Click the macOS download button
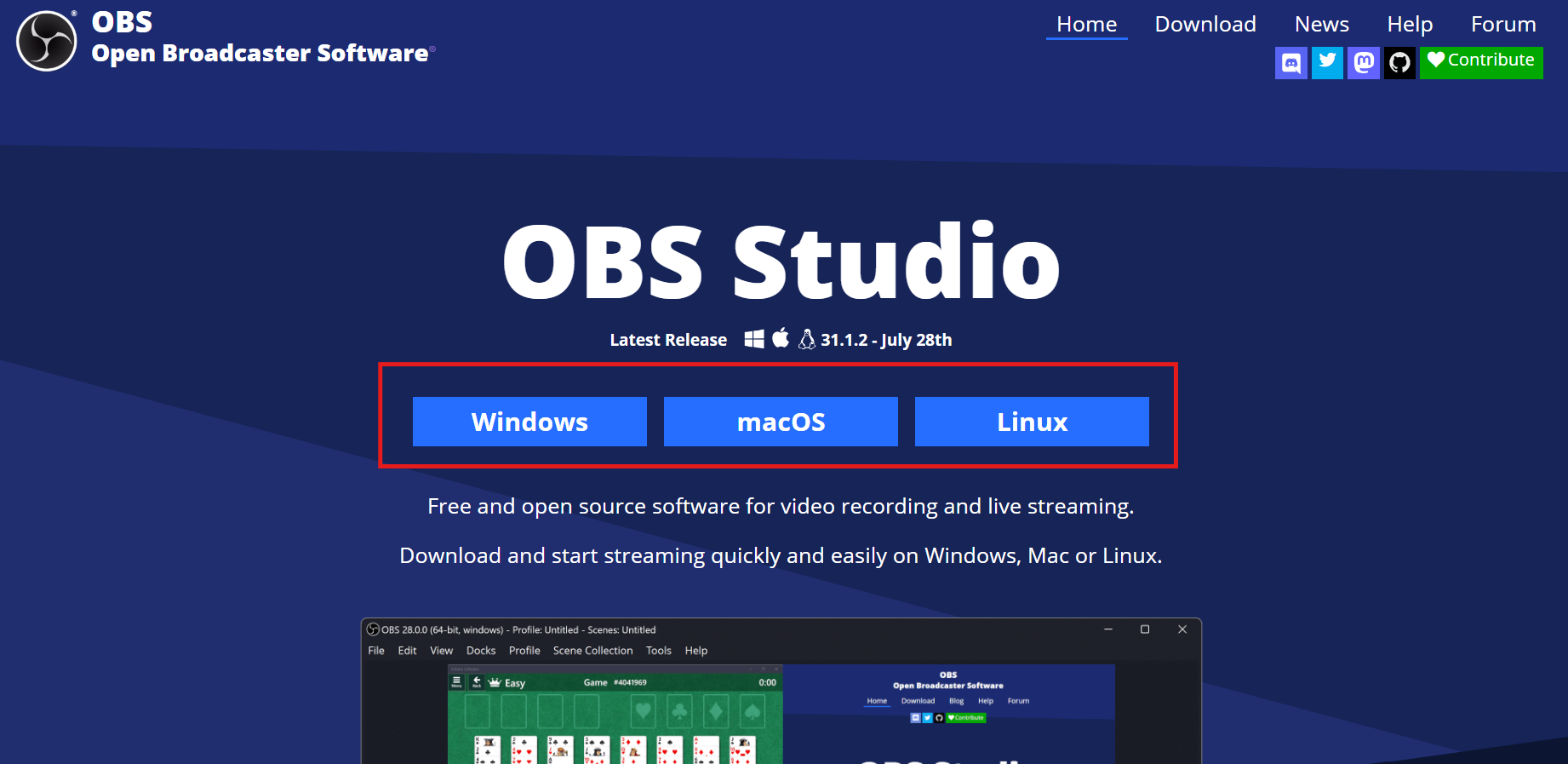The height and width of the screenshot is (764, 1568). [781, 422]
